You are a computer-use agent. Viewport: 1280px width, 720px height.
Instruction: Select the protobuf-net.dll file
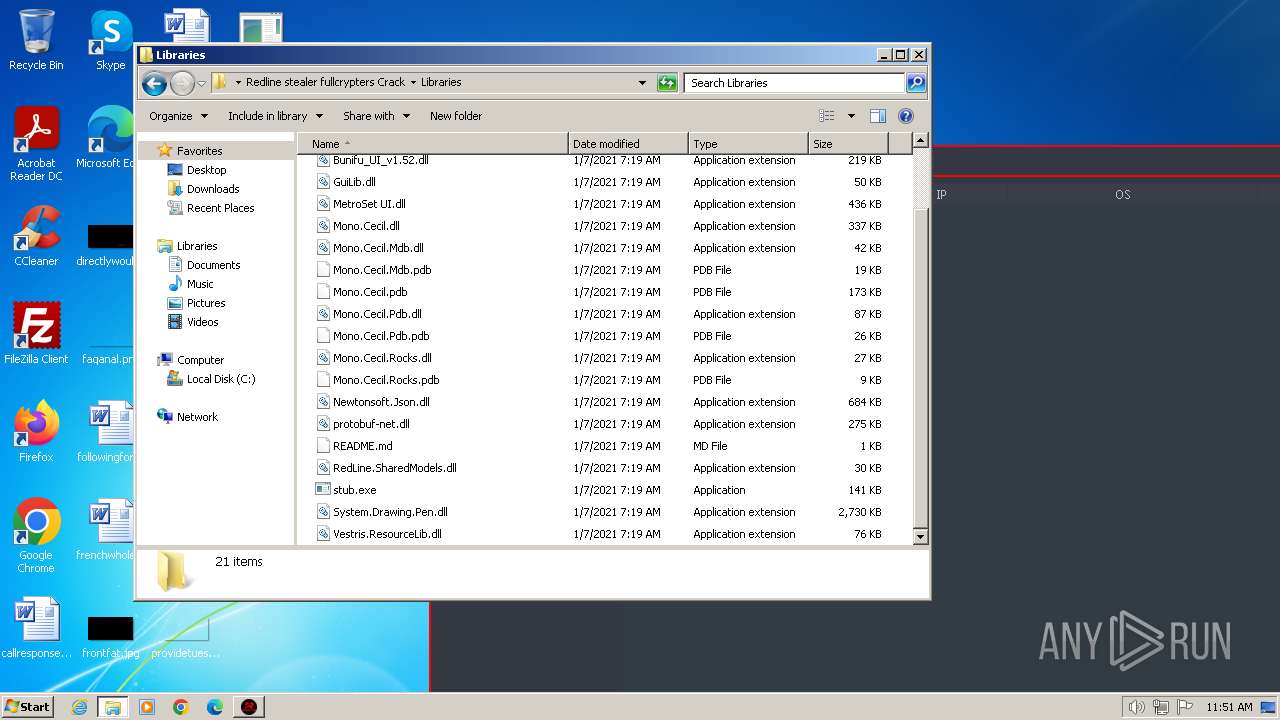coord(371,424)
